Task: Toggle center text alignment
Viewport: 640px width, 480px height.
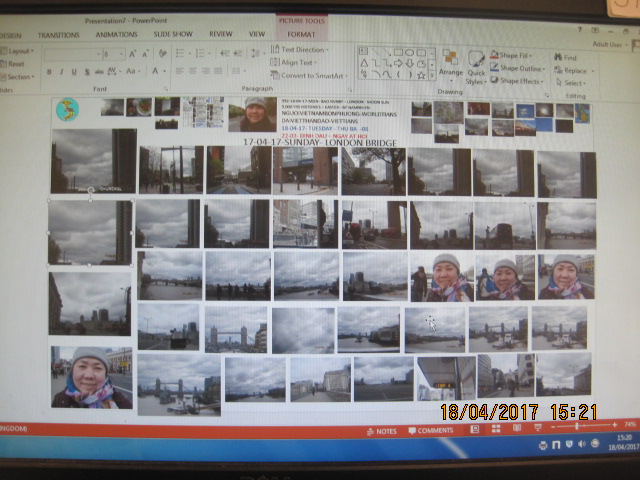Action: click(x=193, y=71)
